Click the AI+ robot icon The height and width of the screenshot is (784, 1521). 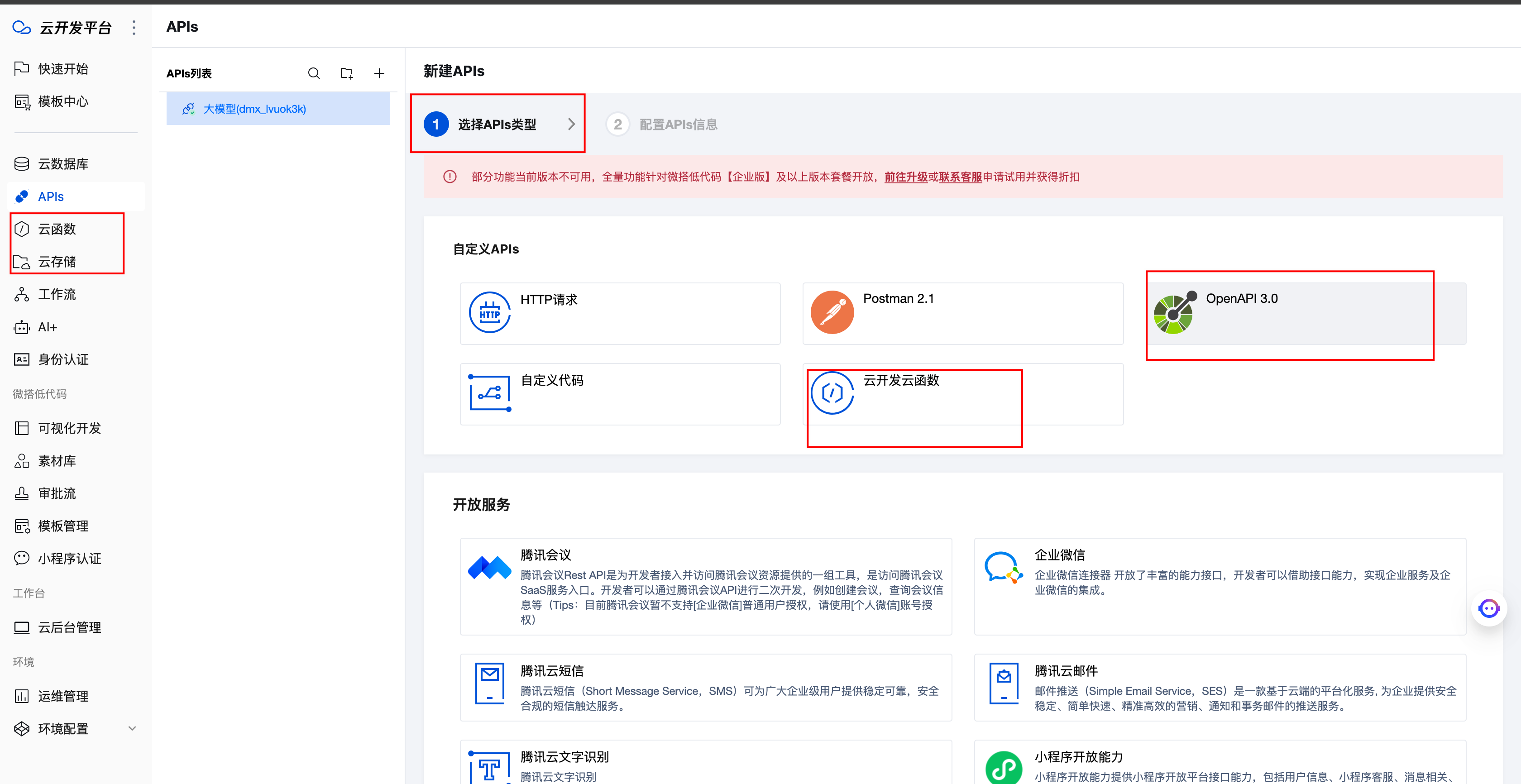pos(22,327)
